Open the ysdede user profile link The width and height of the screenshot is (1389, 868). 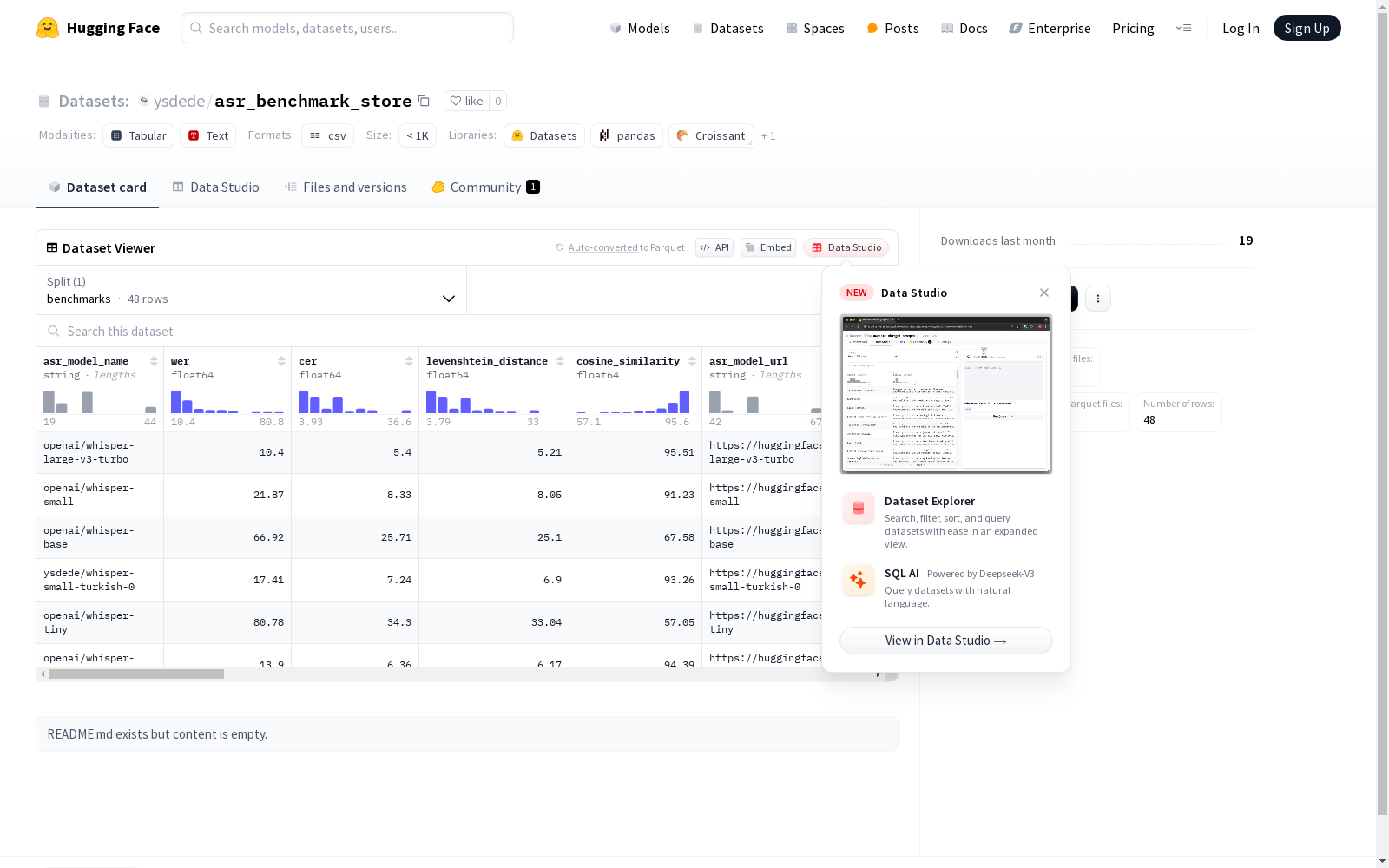[179, 101]
